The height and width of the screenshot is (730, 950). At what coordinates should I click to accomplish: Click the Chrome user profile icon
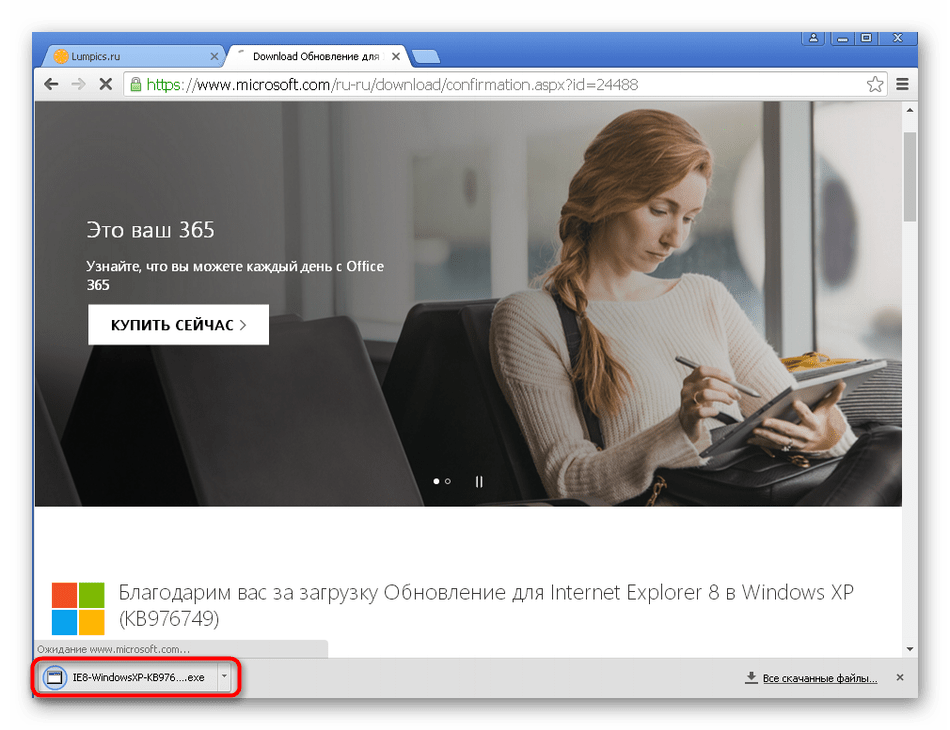coord(814,38)
